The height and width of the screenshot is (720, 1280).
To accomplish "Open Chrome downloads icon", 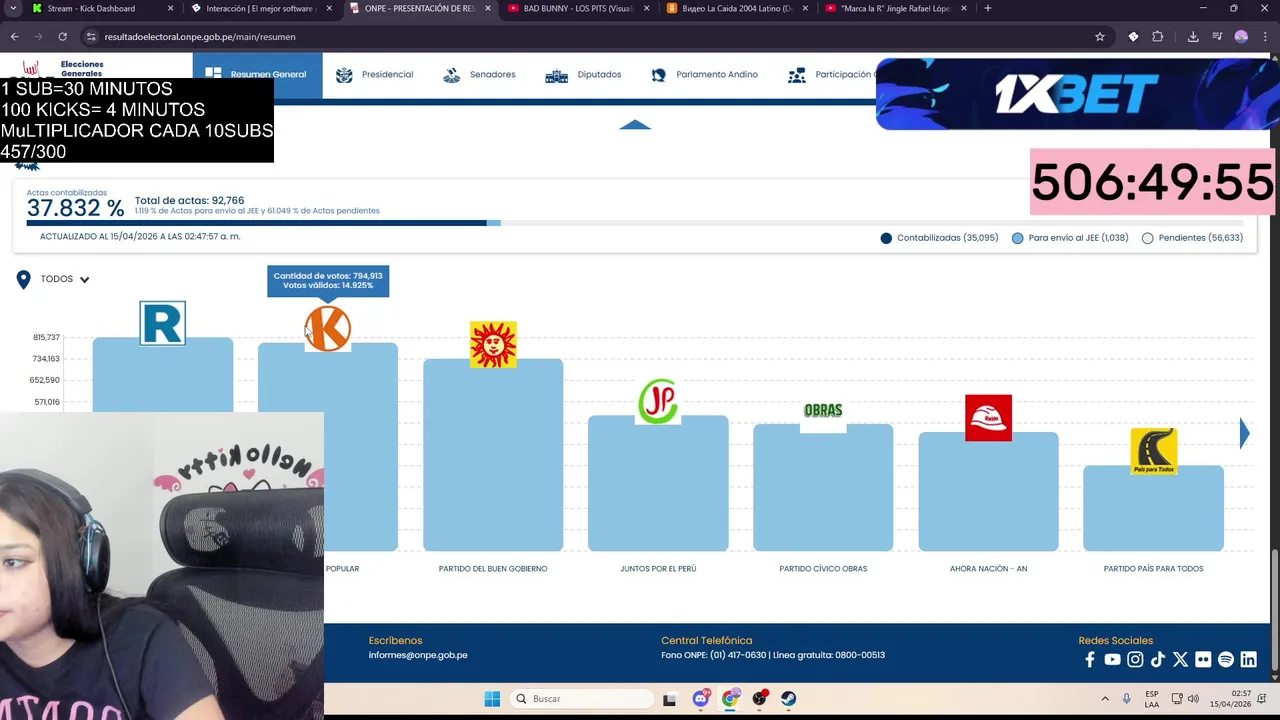I will pyautogui.click(x=1193, y=37).
